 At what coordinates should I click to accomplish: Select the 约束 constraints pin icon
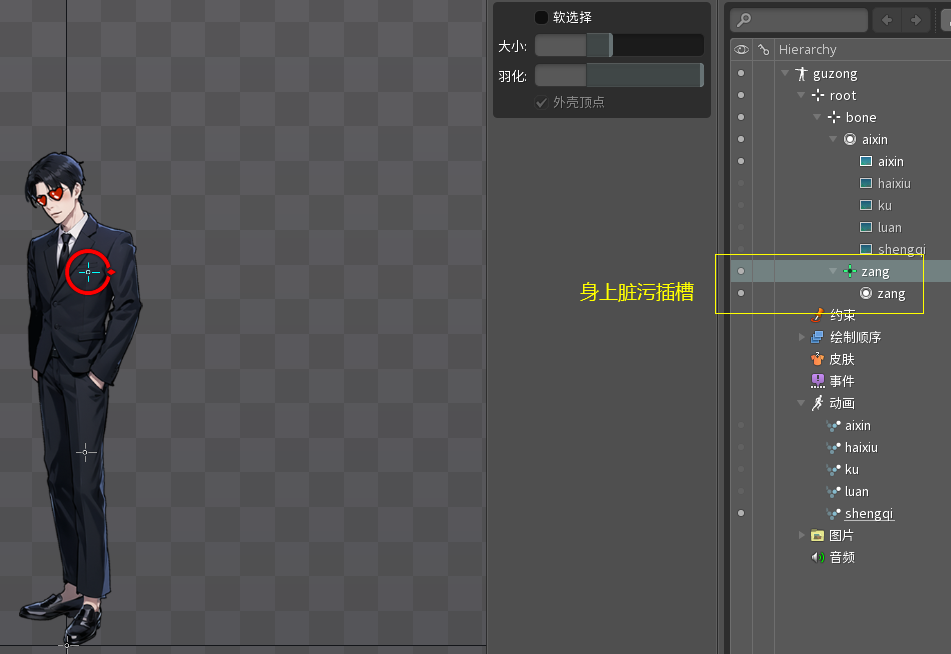click(817, 315)
